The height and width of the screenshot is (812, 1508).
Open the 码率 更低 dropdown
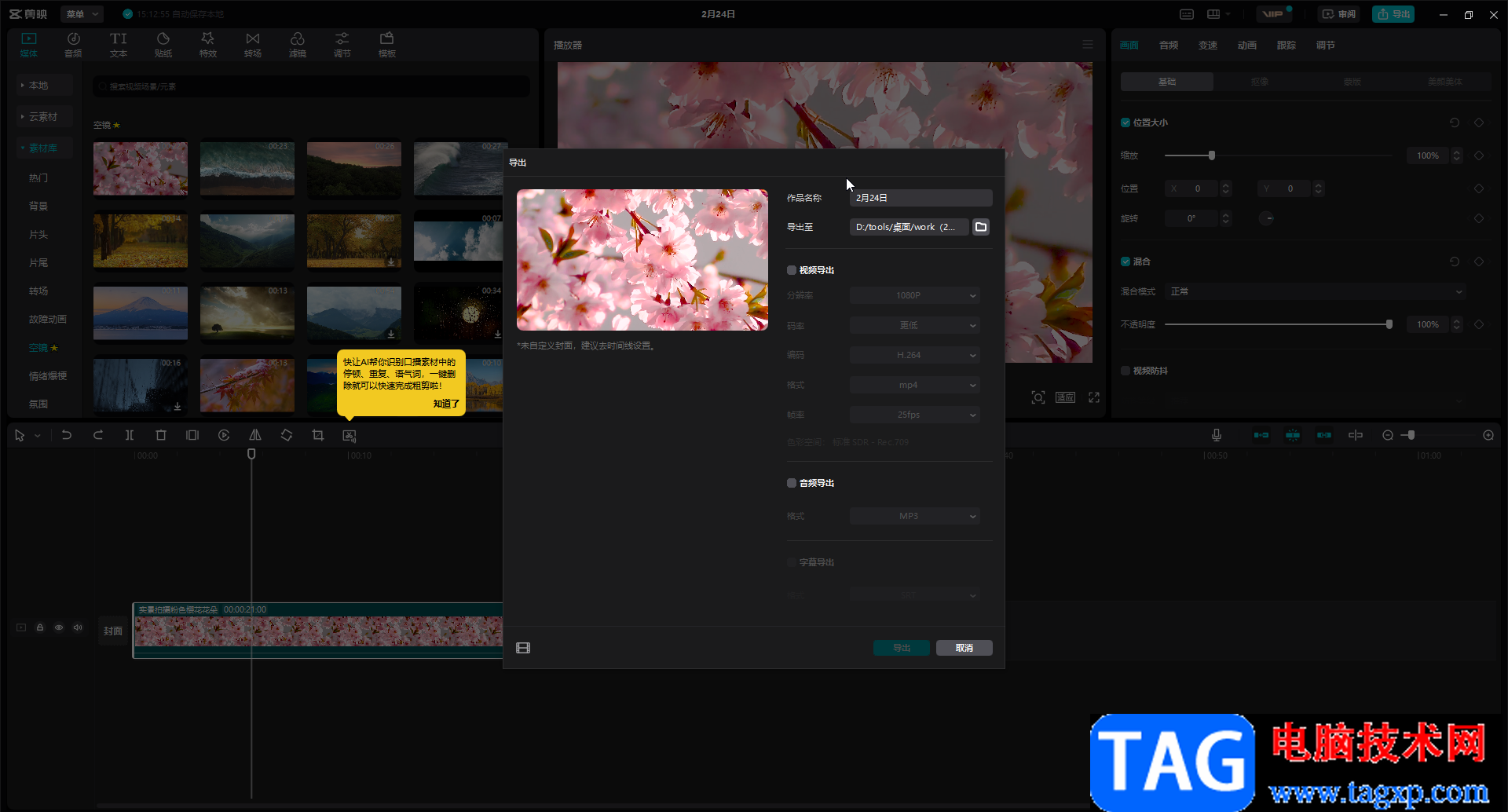click(x=915, y=325)
